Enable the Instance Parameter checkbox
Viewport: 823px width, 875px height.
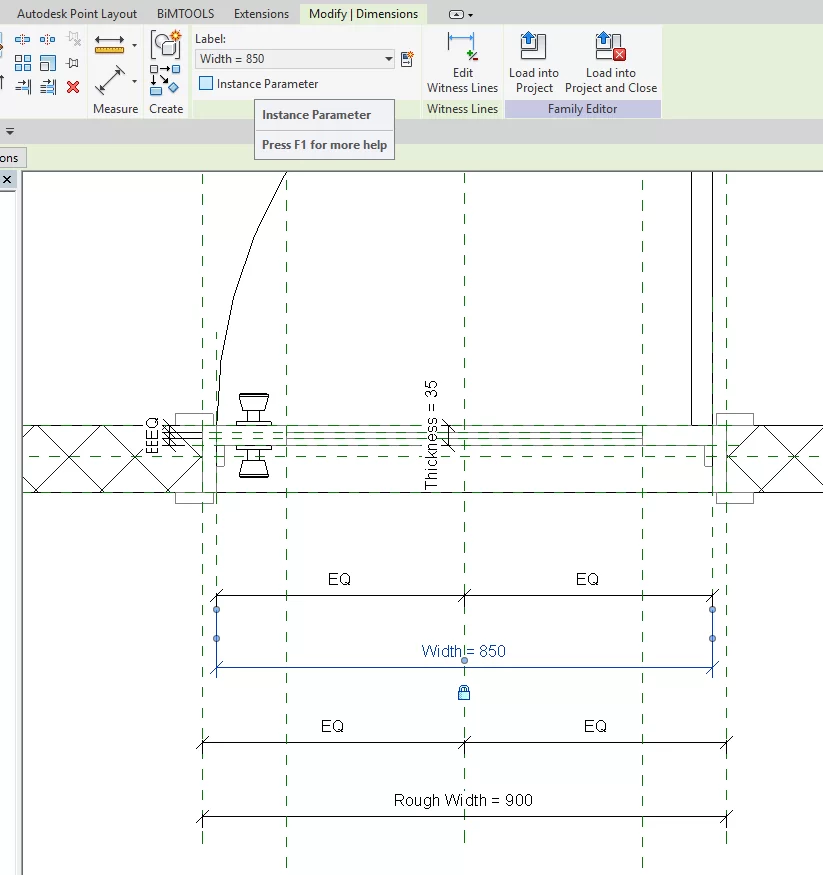pos(206,84)
